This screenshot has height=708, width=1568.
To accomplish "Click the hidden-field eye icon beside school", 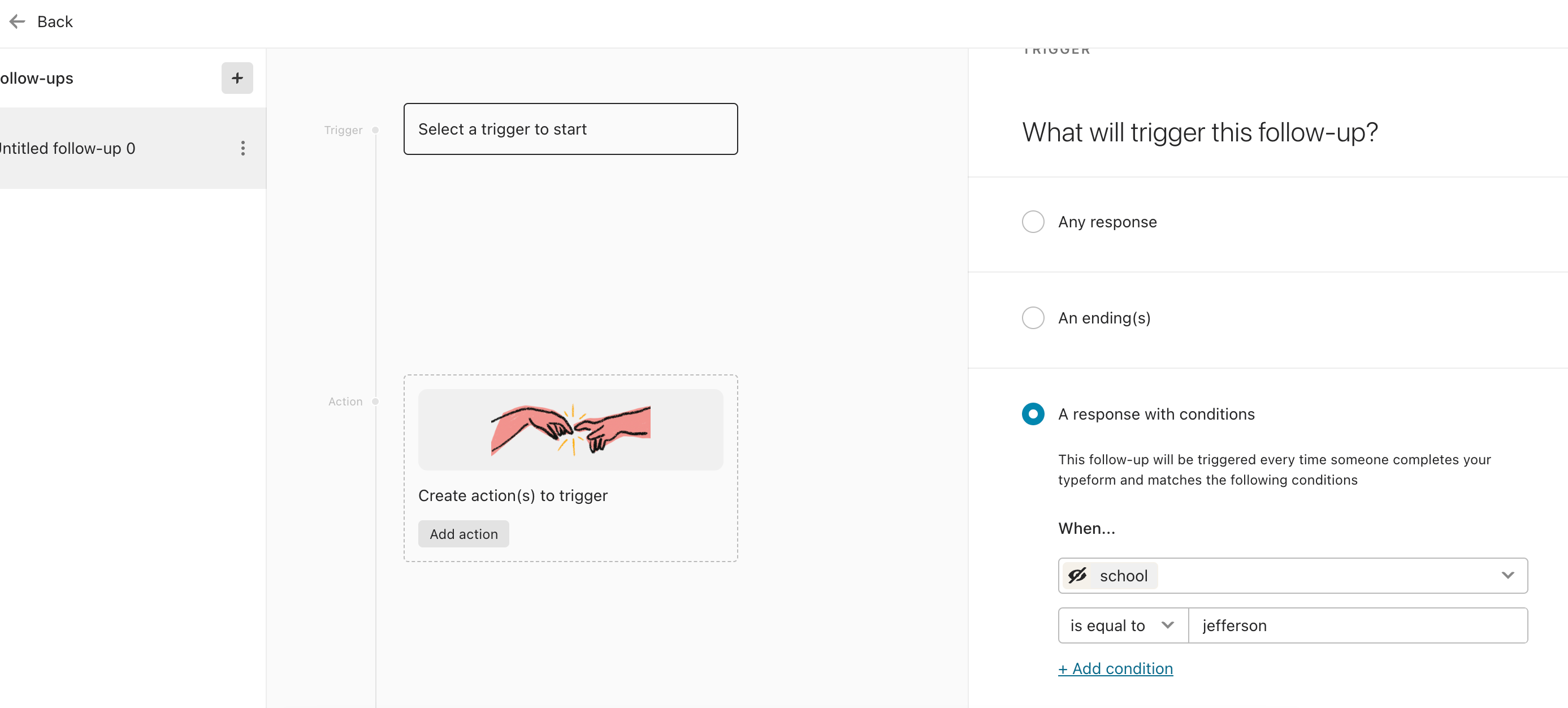I will tap(1077, 575).
